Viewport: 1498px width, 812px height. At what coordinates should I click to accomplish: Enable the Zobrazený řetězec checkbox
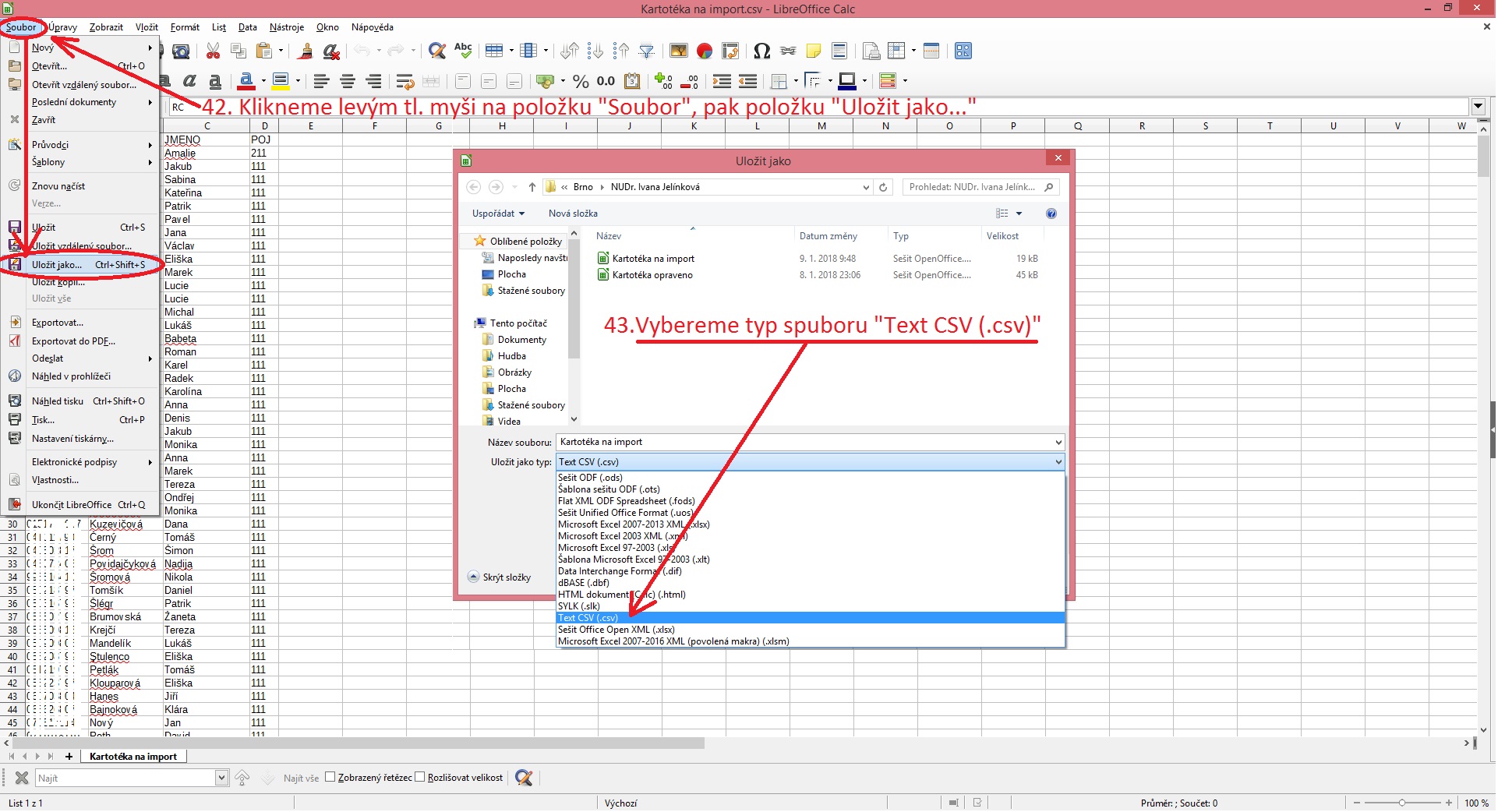point(330,778)
